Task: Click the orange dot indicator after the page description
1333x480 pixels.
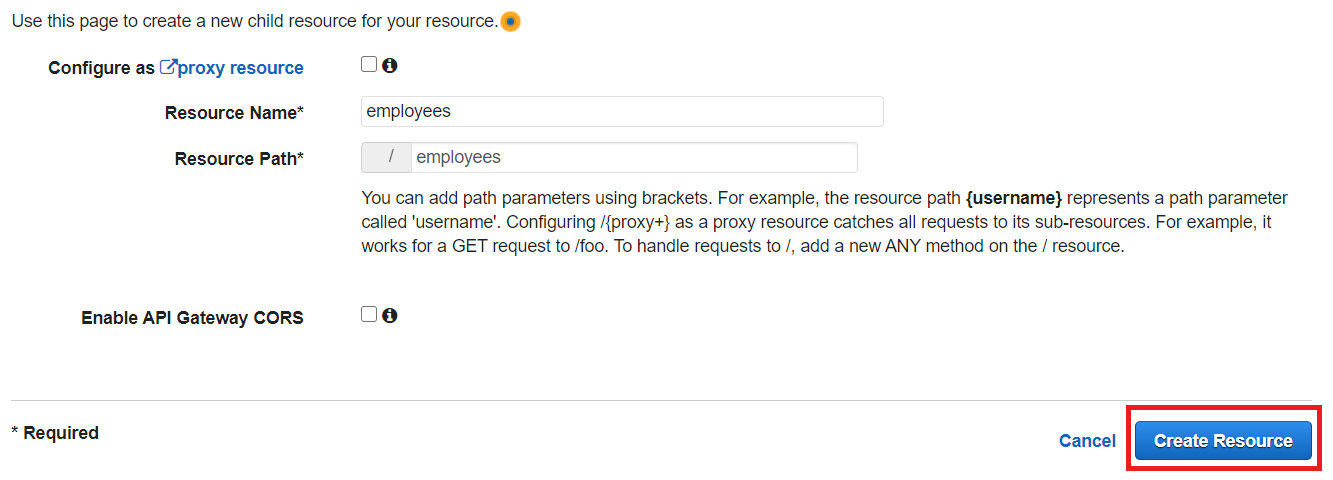Action: [x=510, y=21]
